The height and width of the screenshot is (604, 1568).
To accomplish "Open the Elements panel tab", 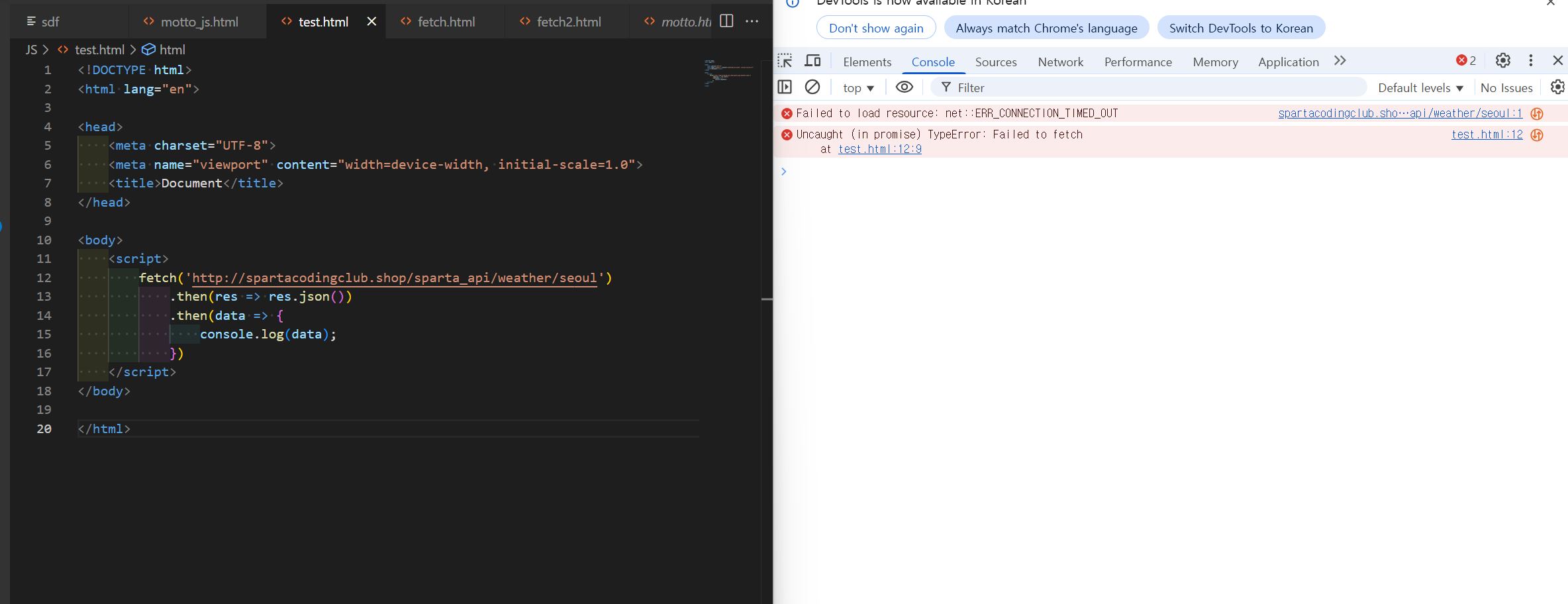I will point(867,62).
